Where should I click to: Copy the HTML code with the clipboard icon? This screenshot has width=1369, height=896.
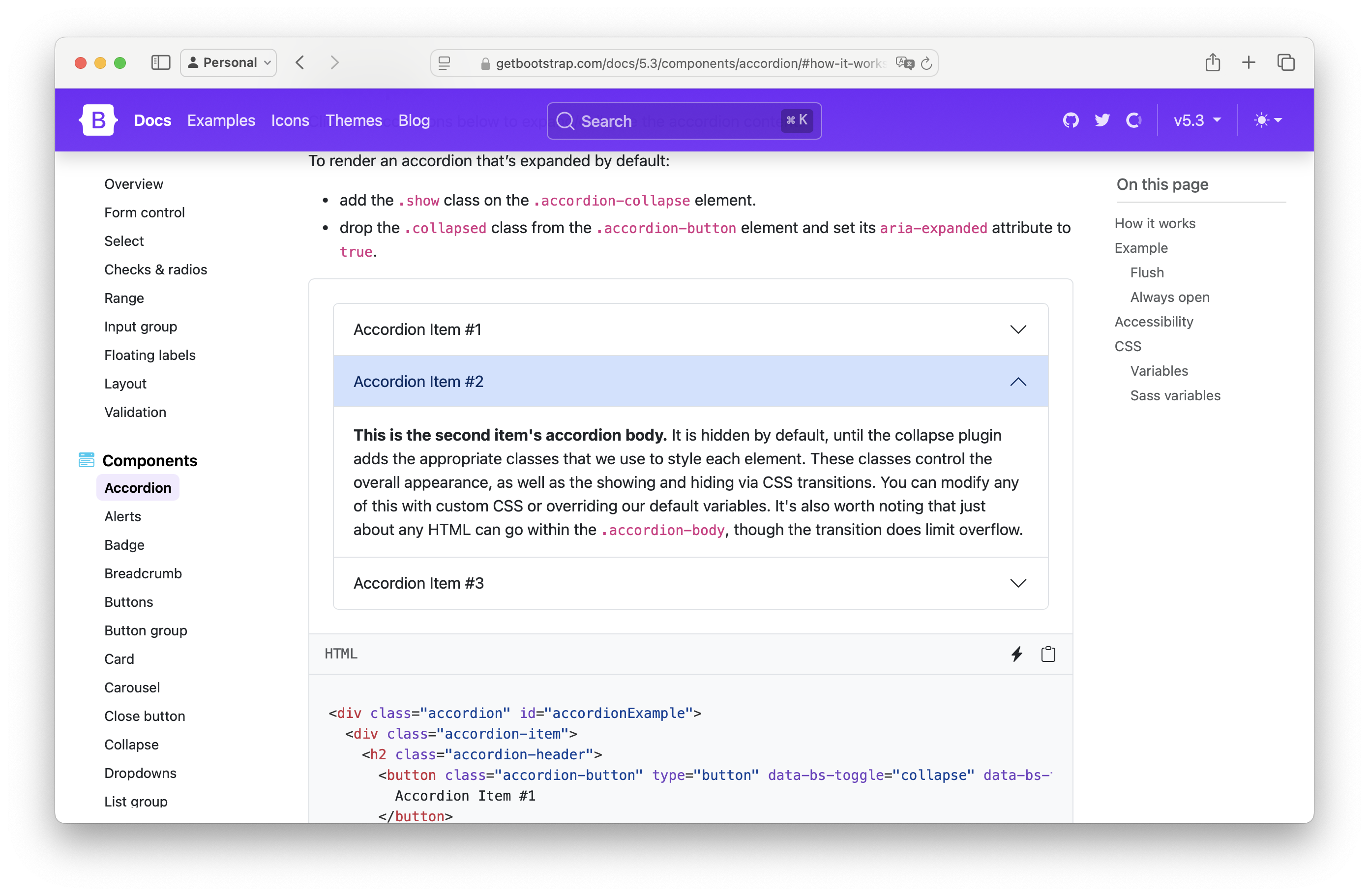1048,654
